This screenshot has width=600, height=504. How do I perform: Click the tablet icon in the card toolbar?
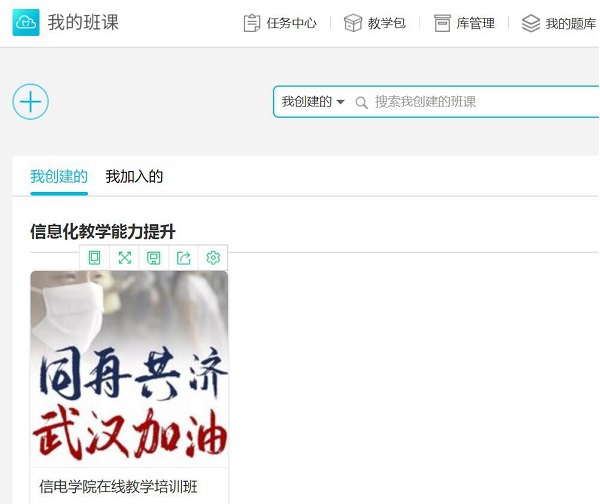pos(95,258)
